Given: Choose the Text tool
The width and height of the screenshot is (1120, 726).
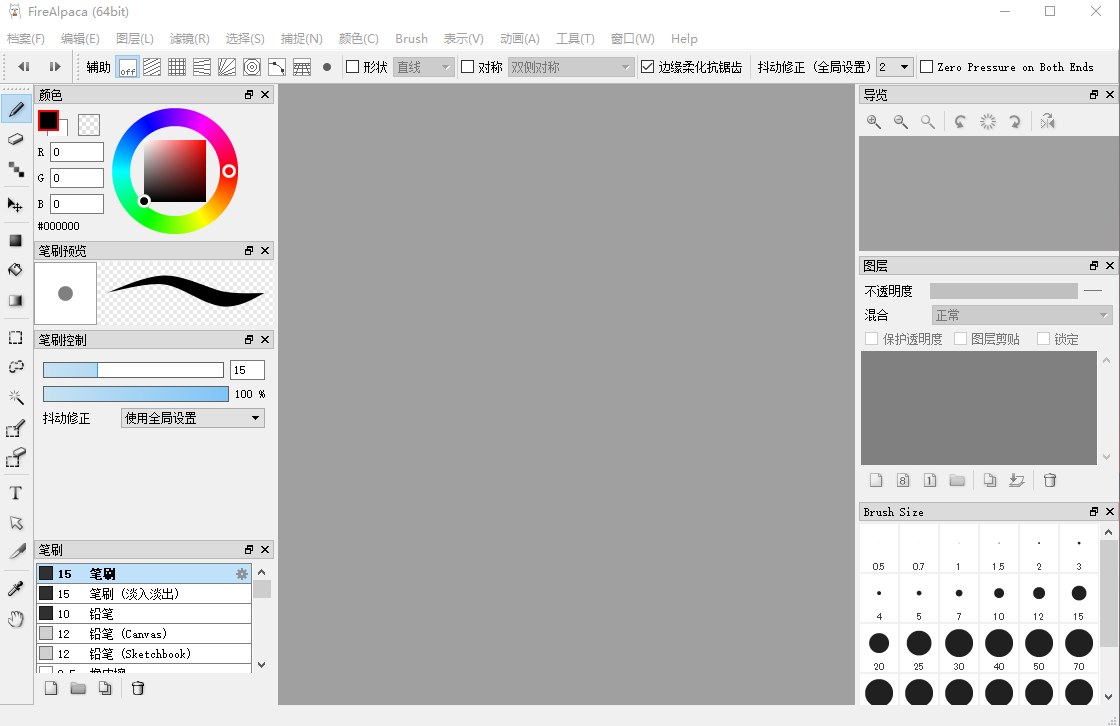Looking at the screenshot, I should (16, 493).
